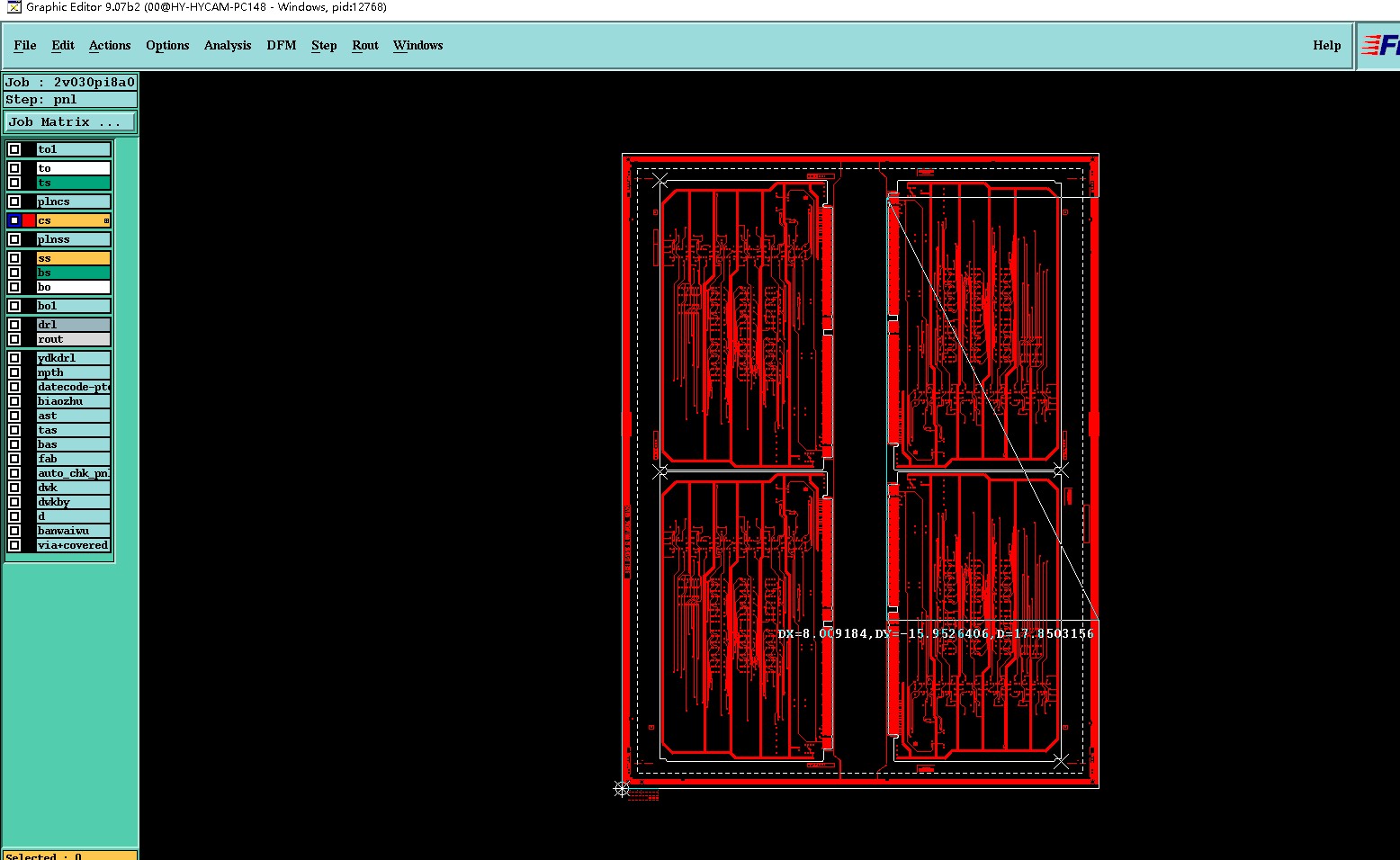Image resolution: width=1400 pixels, height=860 pixels.
Task: Select the biaozhu layer name
Action: [x=73, y=401]
